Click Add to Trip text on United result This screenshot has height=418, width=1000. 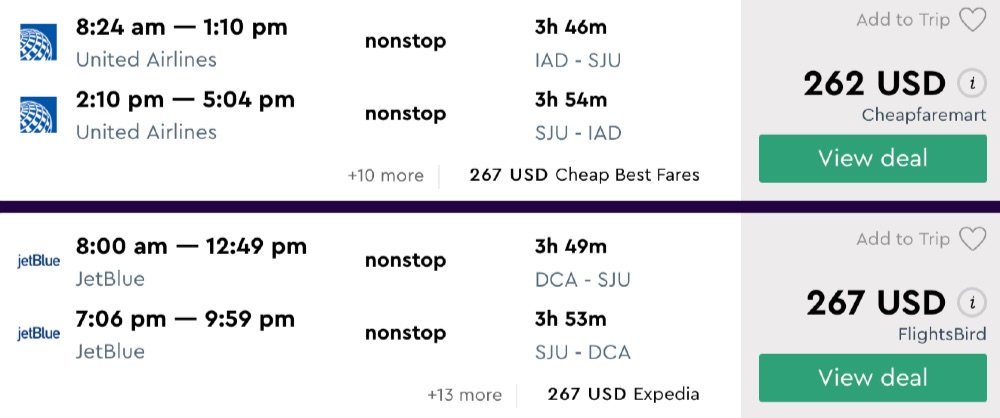tap(903, 20)
